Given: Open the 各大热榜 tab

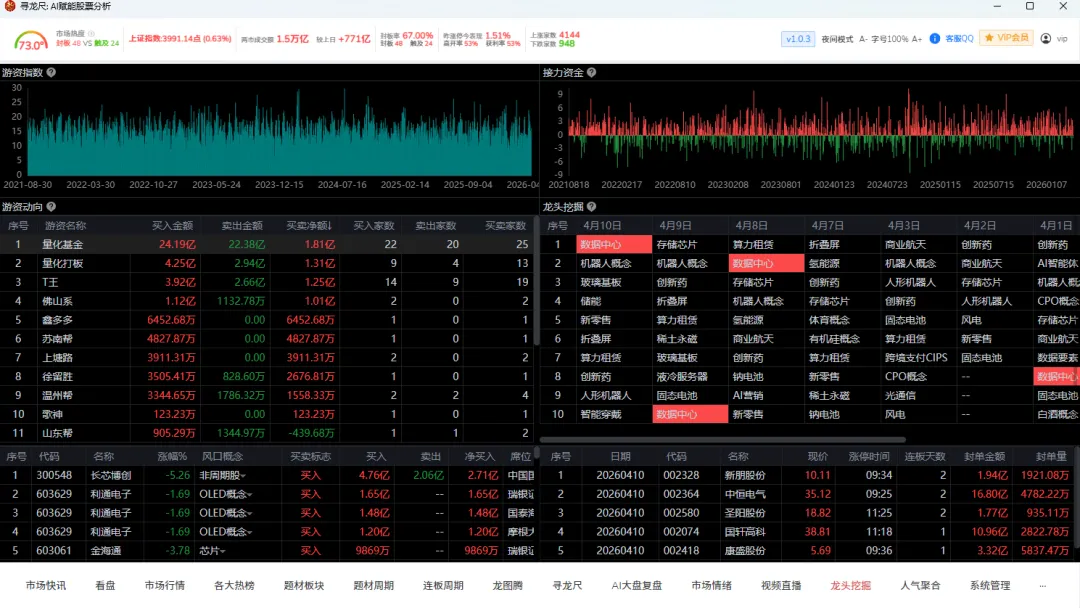Looking at the screenshot, I should click(234, 585).
